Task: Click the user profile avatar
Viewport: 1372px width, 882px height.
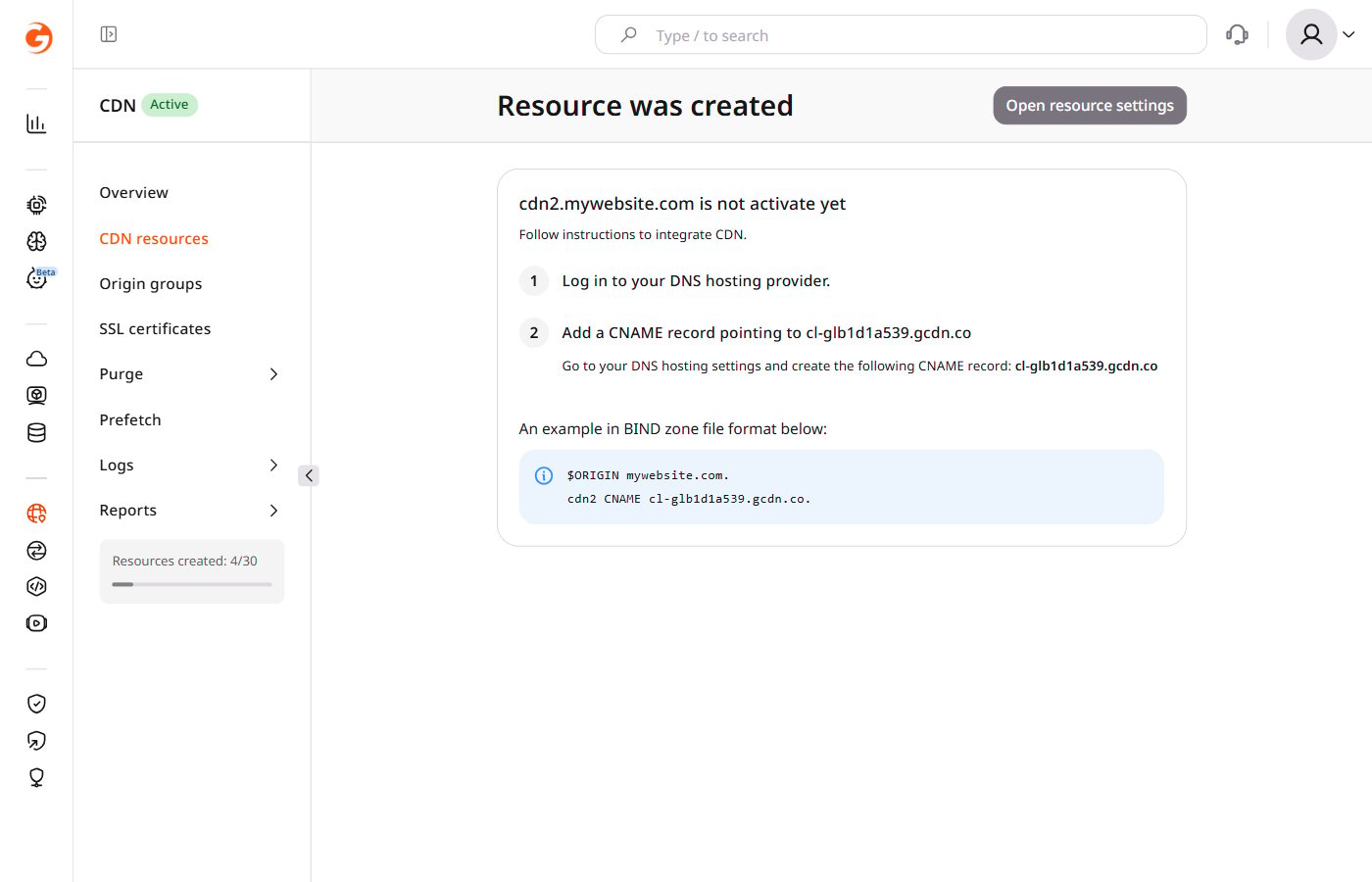Action: click(1311, 35)
